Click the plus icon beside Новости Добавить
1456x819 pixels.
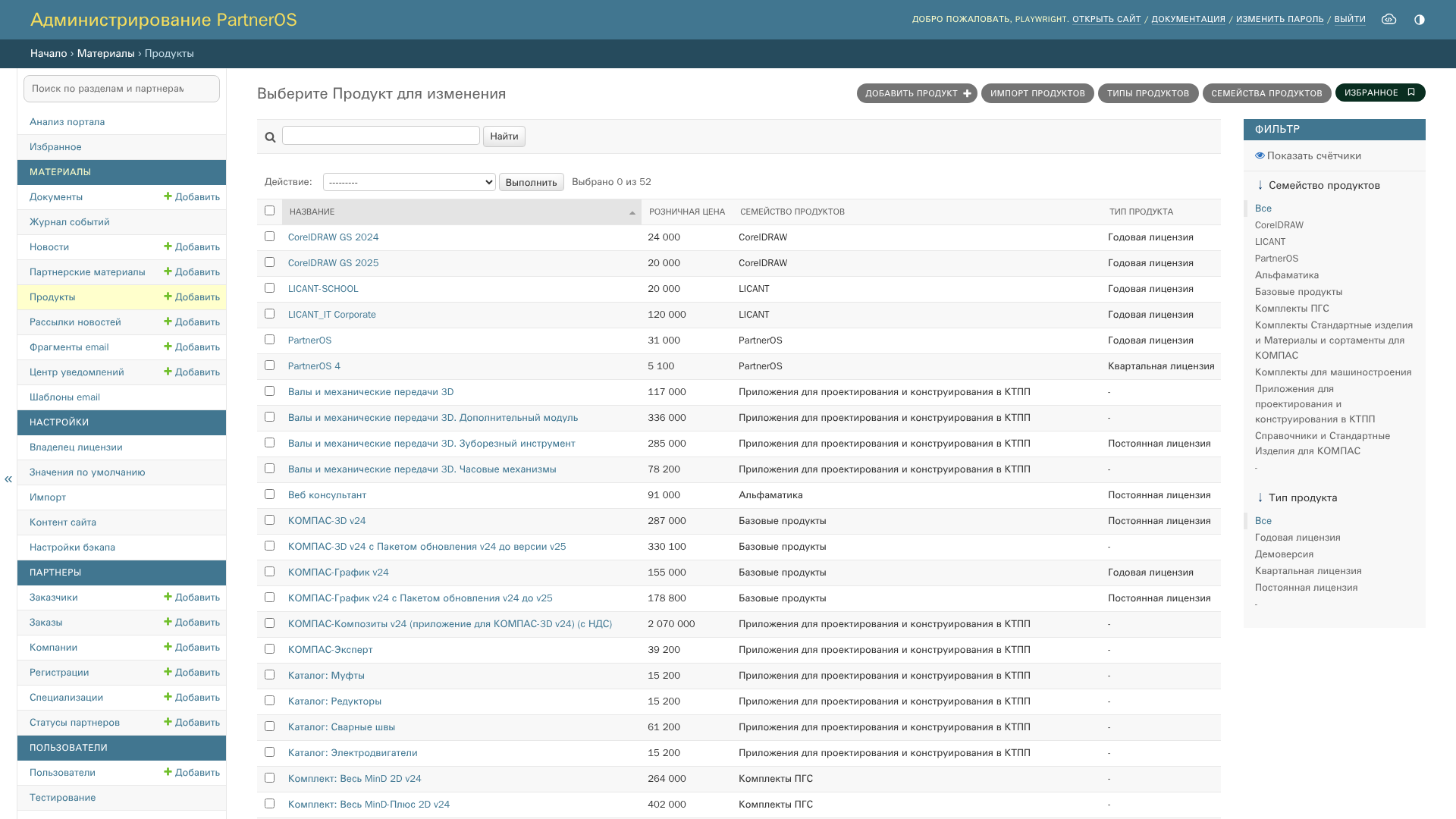coord(168,246)
